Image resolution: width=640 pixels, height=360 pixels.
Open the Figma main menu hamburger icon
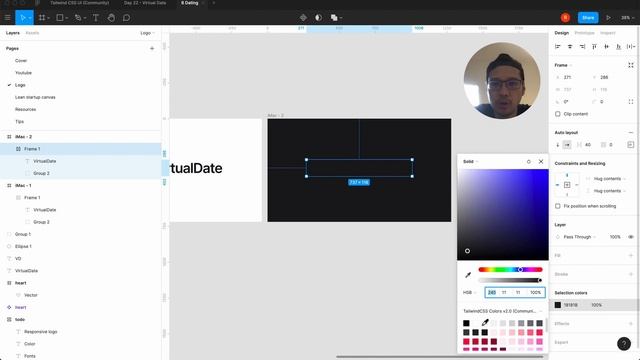point(7,18)
